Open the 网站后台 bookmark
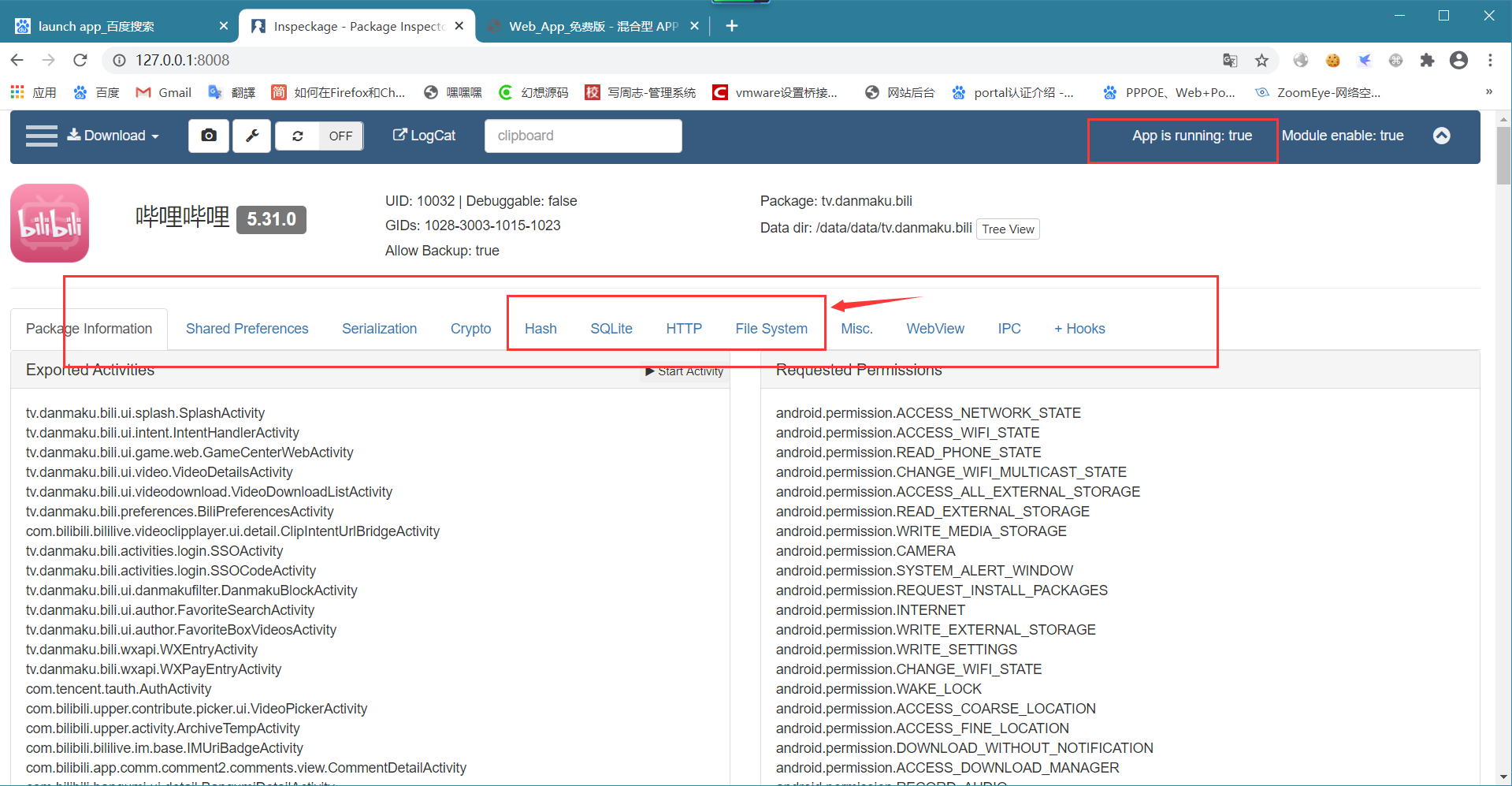The image size is (1512, 786). pyautogui.click(x=900, y=92)
